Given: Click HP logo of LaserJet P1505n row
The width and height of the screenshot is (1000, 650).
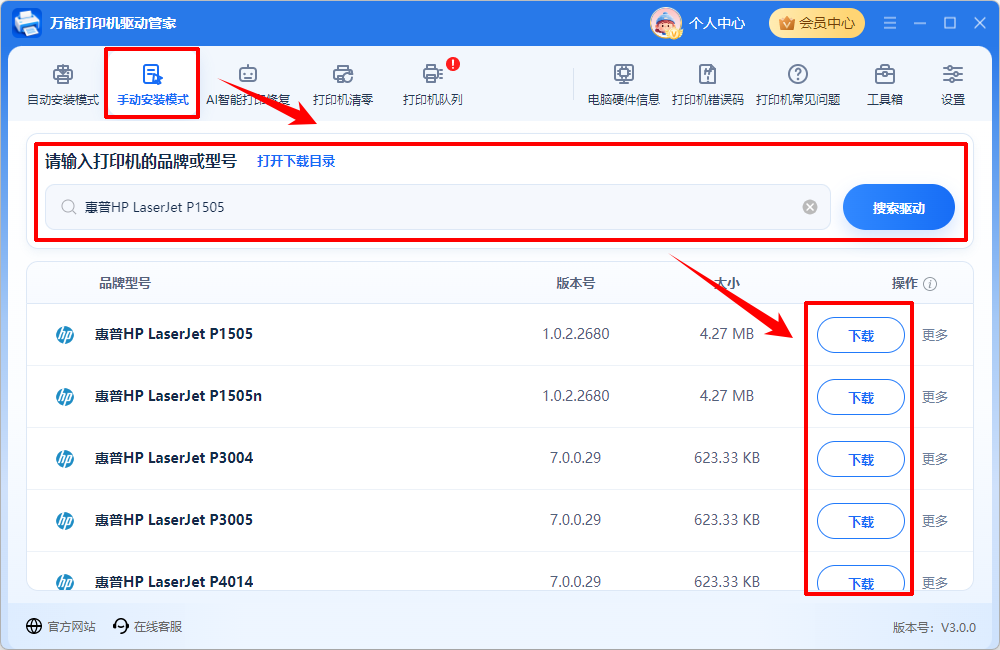Looking at the screenshot, I should pos(65,397).
